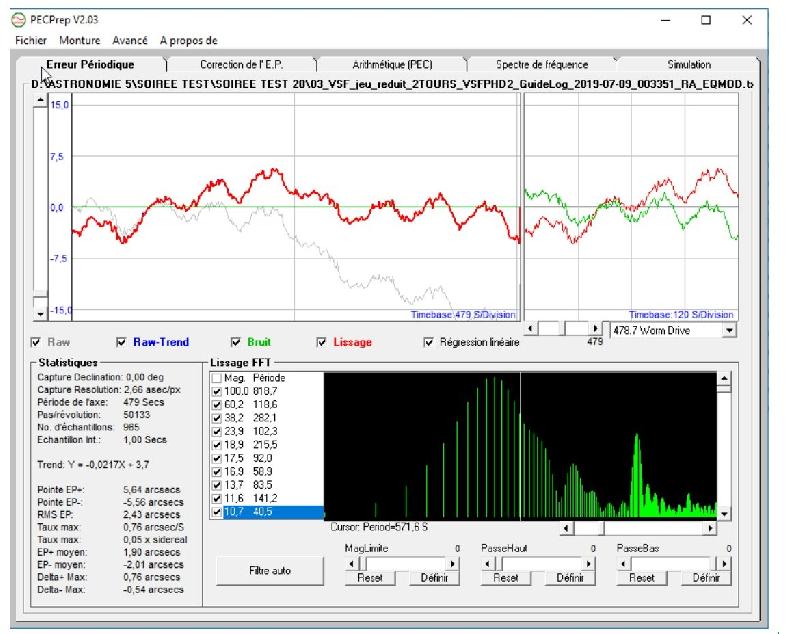Select the 16,9 58,9 list row
This screenshot has width=800, height=634.
(x=267, y=471)
